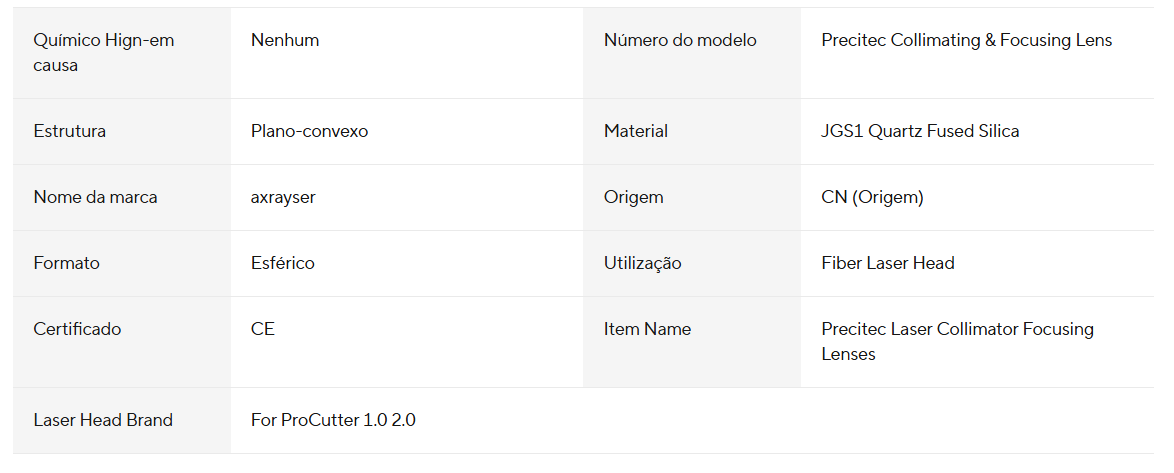Select 'Precitec Collimating & Focusing Lens' value
Image resolution: width=1174 pixels, height=473 pixels.
coord(967,40)
